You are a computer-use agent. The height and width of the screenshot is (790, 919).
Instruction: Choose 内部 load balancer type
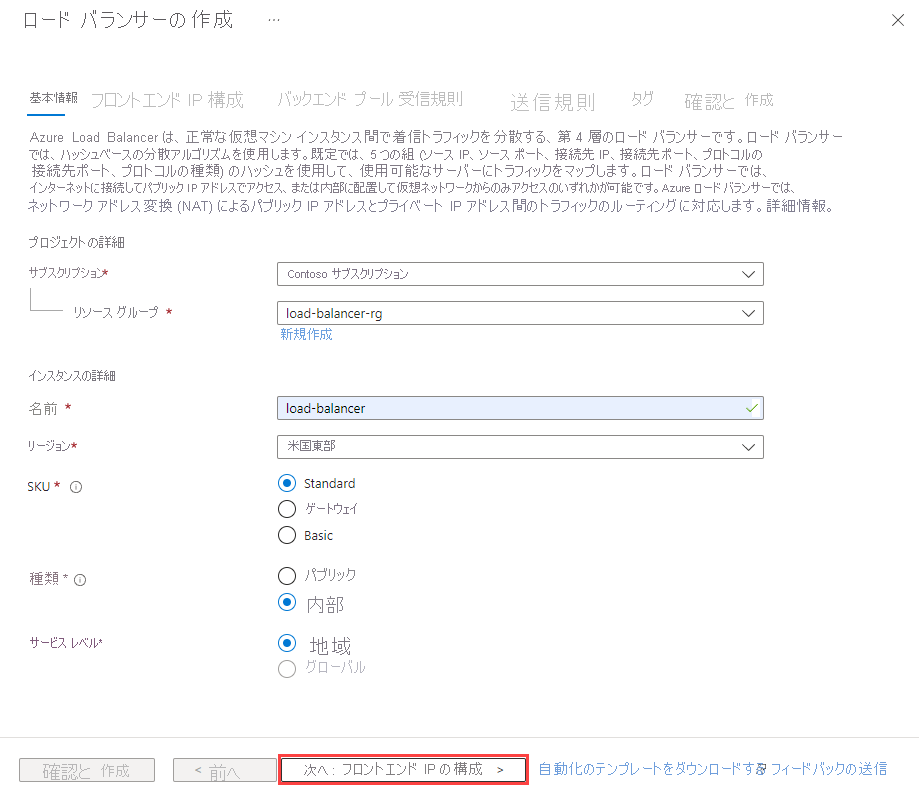[x=287, y=602]
